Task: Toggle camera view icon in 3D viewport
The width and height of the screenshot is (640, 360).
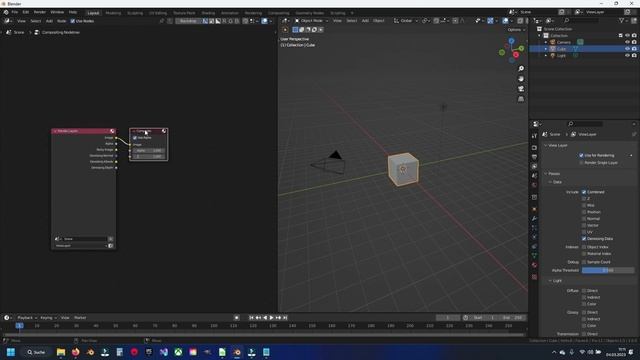Action: point(521,89)
